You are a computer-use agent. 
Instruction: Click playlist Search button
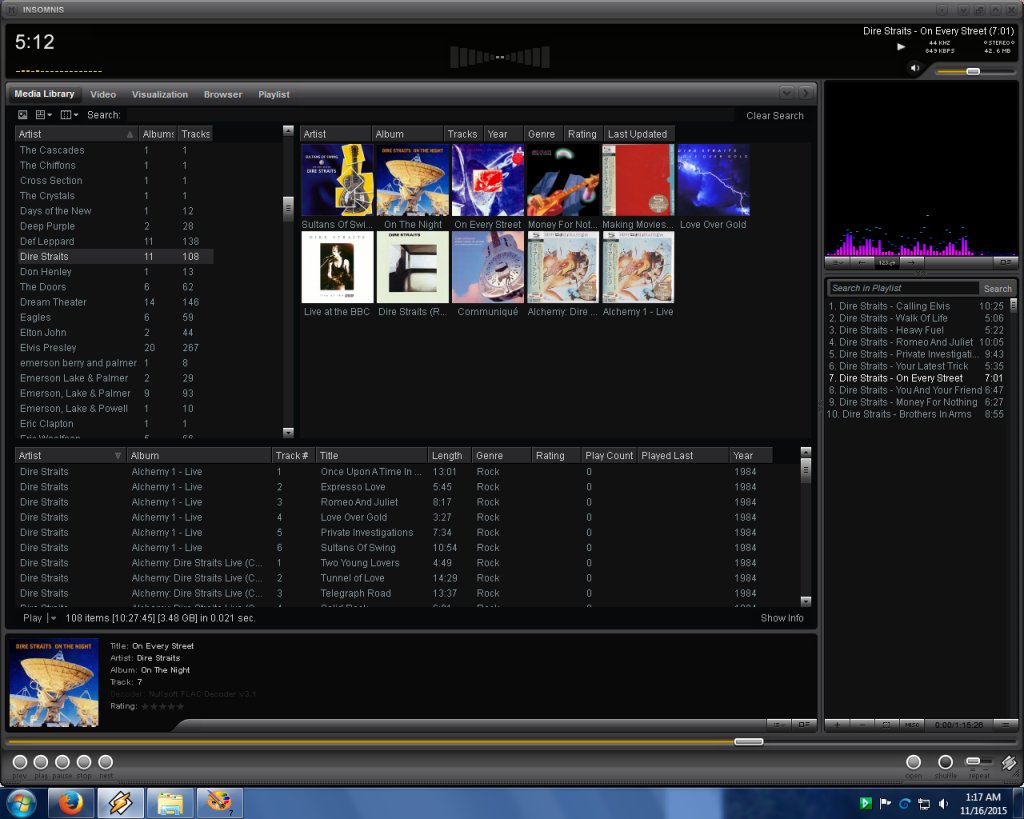[997, 288]
